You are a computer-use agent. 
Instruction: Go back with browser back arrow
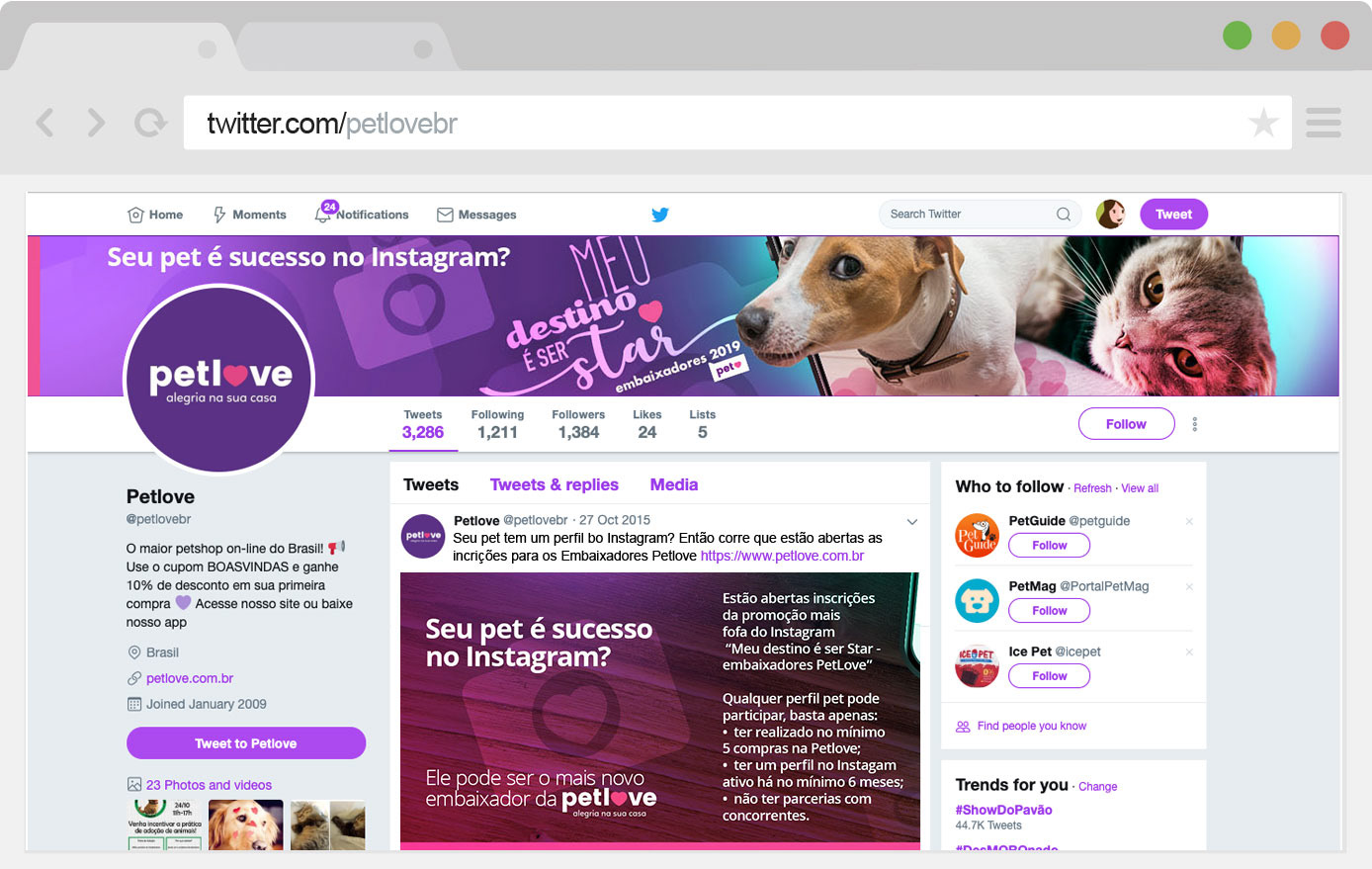coord(44,123)
